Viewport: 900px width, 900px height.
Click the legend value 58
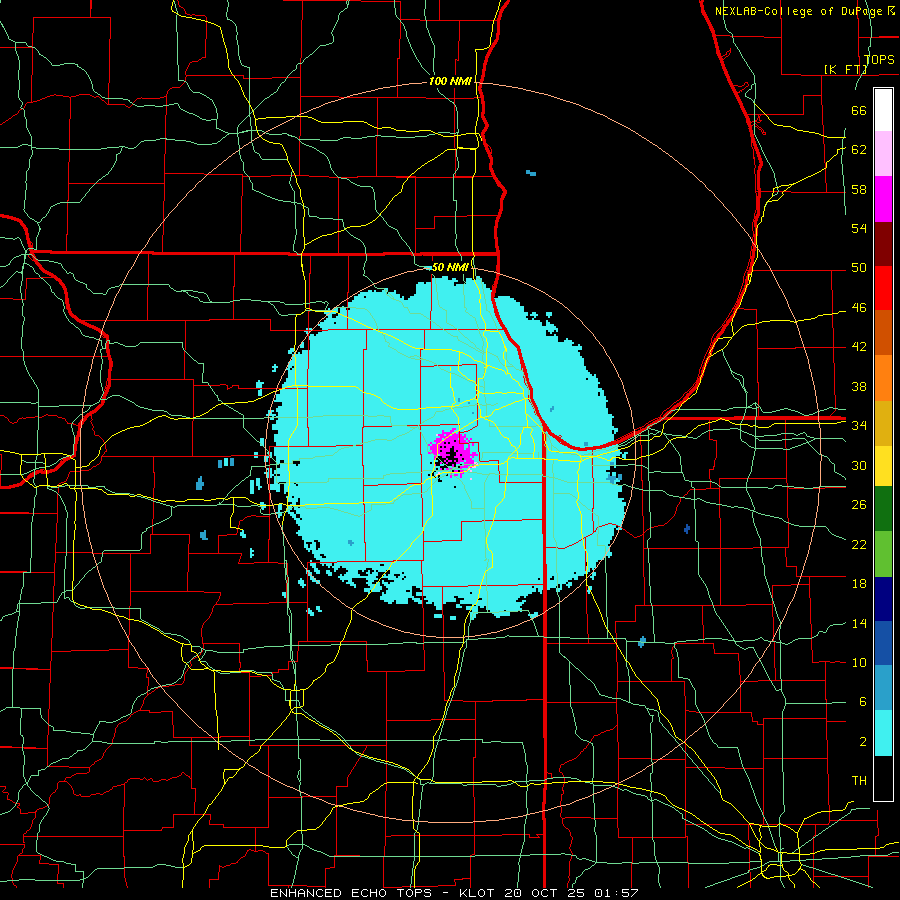[x=859, y=189]
